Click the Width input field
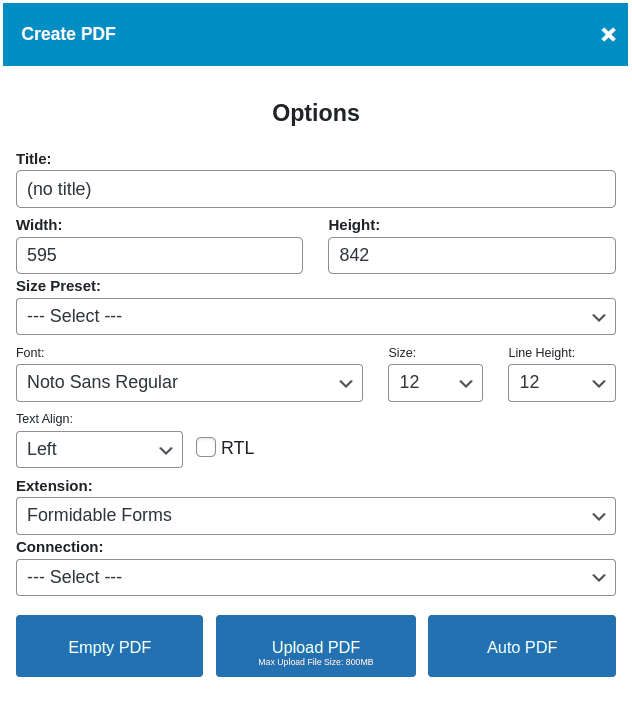Viewport: 632px width, 706px height. (159, 255)
